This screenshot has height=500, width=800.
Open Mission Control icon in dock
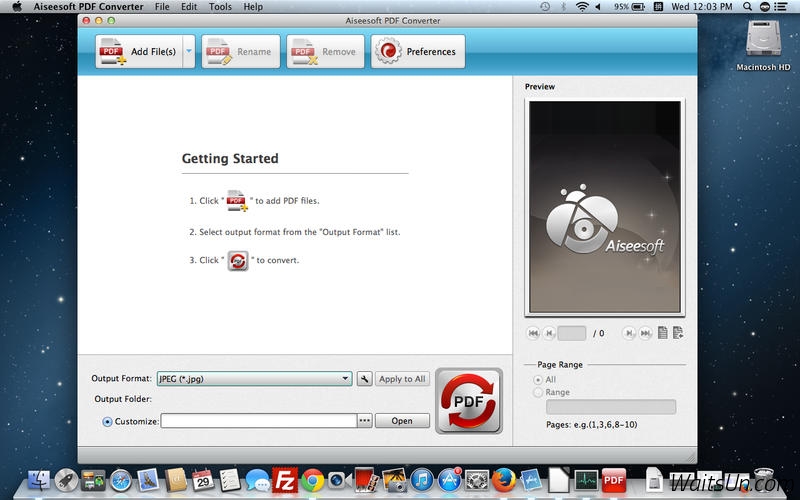pyautogui.click(x=93, y=481)
